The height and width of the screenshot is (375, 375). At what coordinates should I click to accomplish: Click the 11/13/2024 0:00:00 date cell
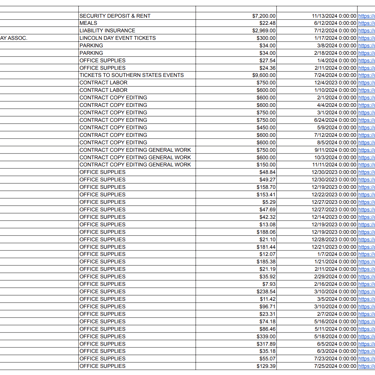click(x=317, y=16)
